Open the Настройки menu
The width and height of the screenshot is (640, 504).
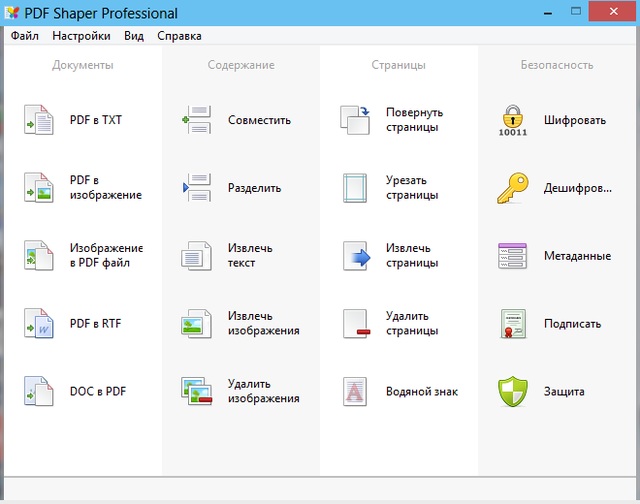click(x=81, y=36)
